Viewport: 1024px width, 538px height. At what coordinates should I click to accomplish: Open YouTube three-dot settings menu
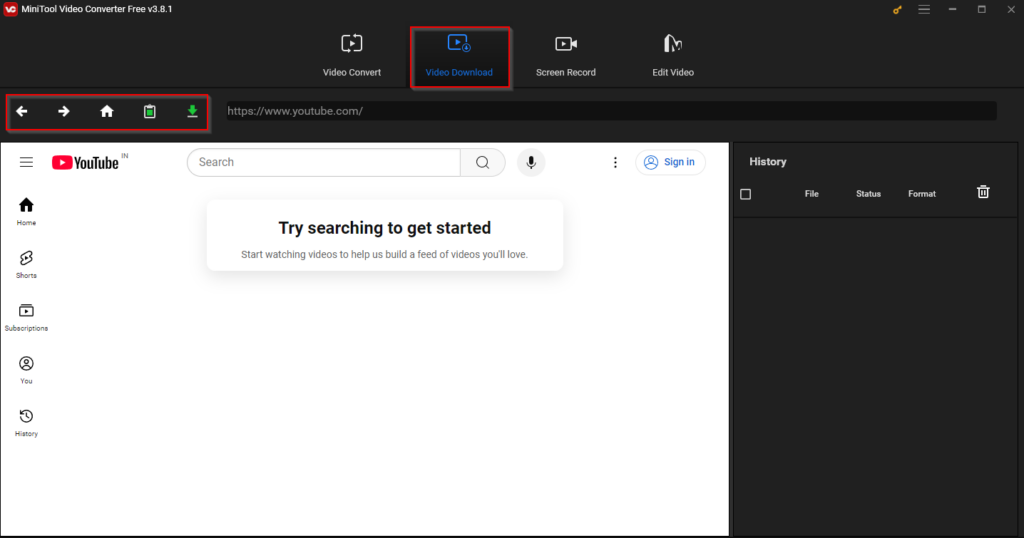[615, 162]
